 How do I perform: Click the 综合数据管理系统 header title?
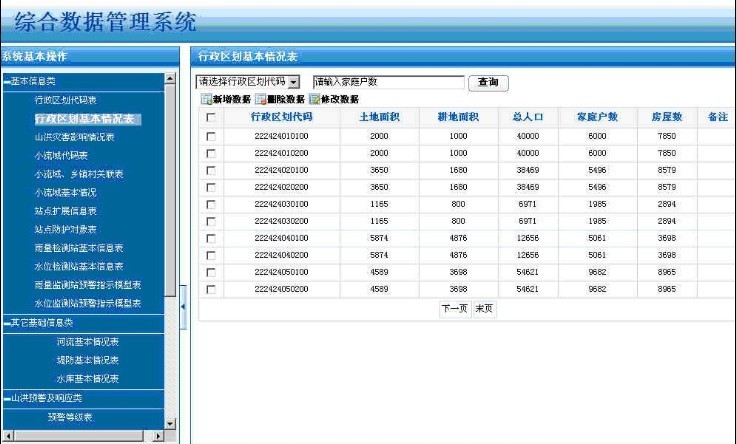[x=105, y=22]
